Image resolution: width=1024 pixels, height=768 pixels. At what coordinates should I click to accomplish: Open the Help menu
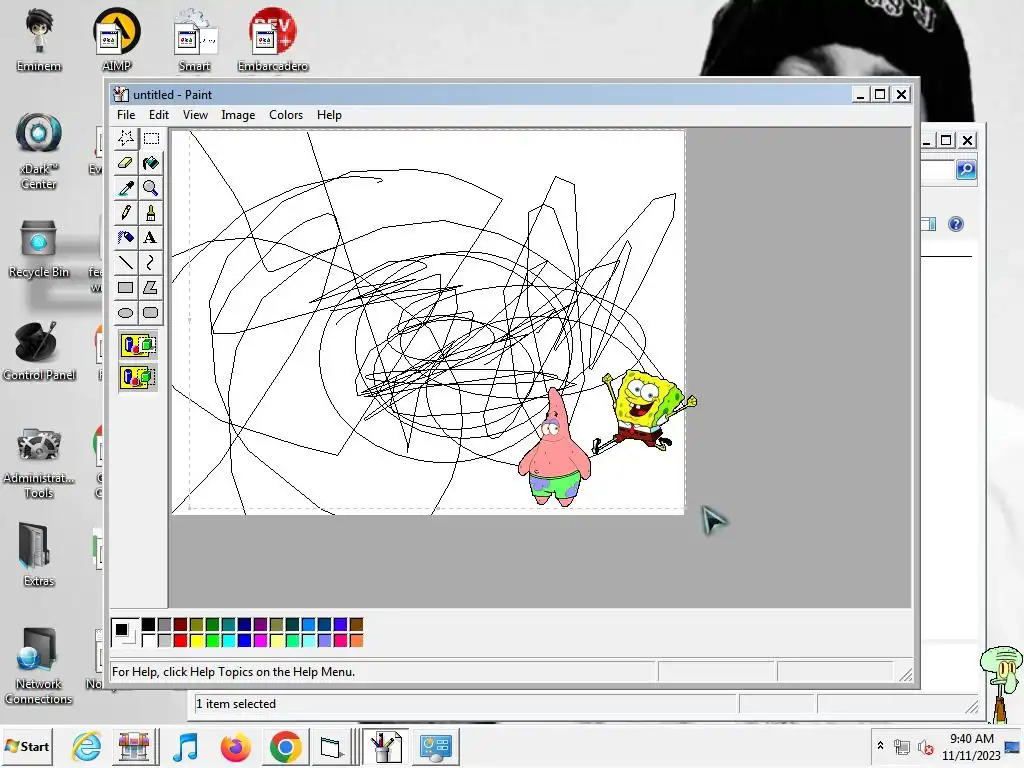(329, 115)
